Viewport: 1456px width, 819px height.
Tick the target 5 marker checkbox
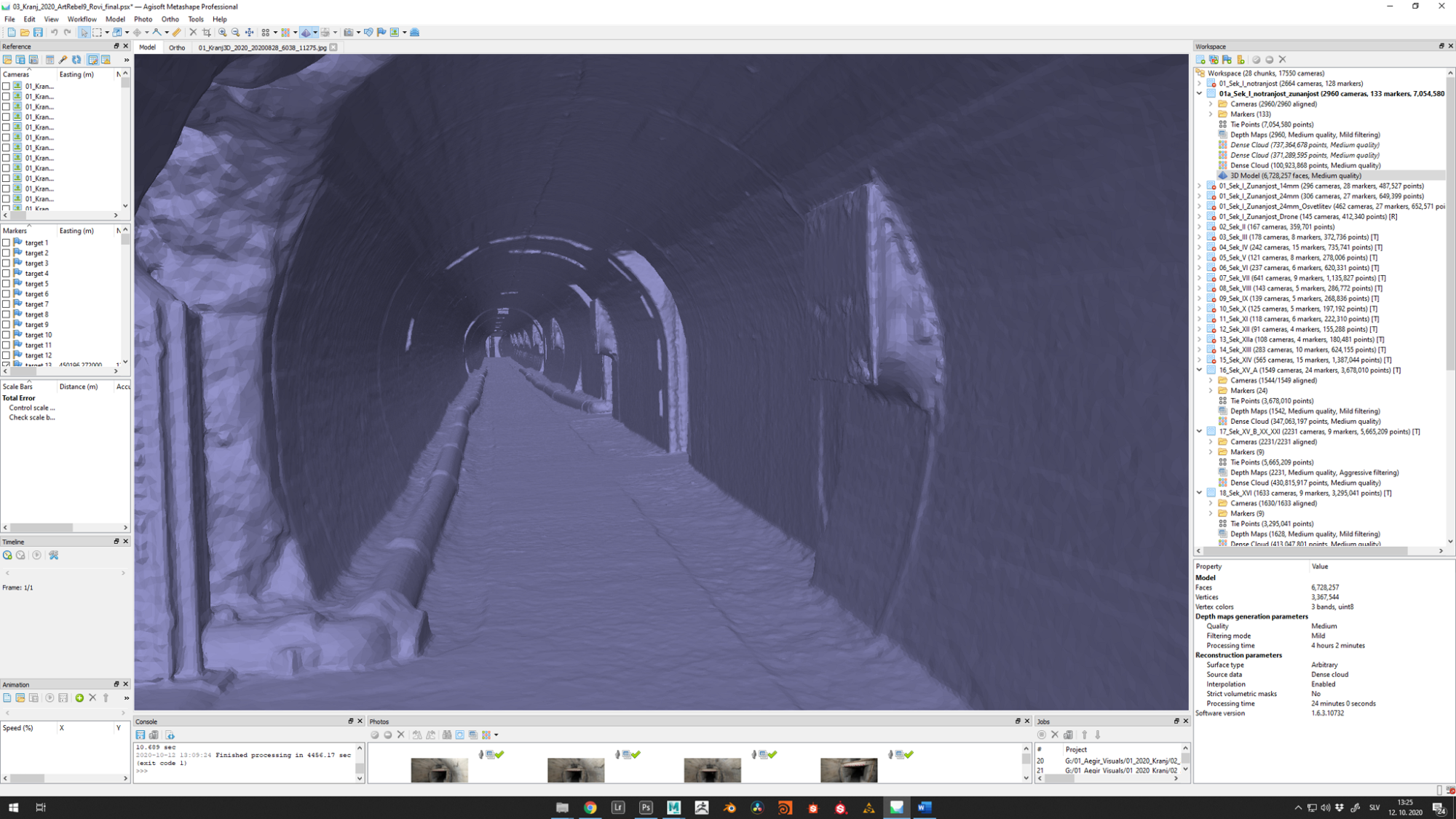[x=7, y=284]
